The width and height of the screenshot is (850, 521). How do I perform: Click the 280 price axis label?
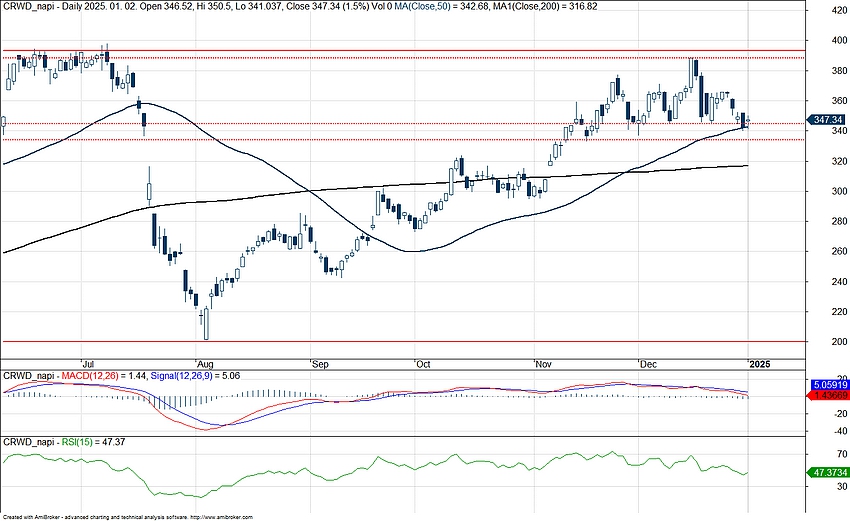click(839, 221)
